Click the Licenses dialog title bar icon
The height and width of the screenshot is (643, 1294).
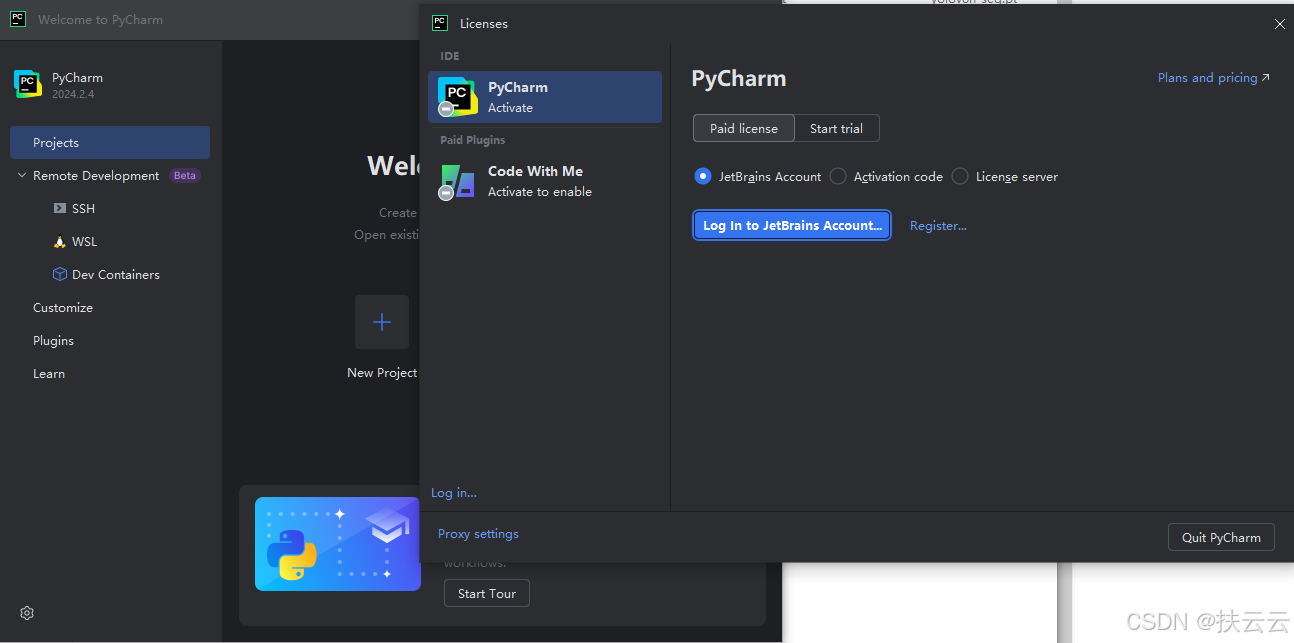click(439, 23)
